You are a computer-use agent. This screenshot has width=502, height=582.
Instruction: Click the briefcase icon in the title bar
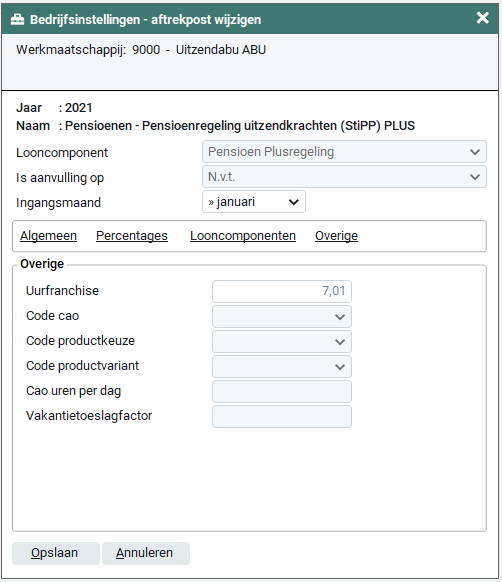[17, 19]
